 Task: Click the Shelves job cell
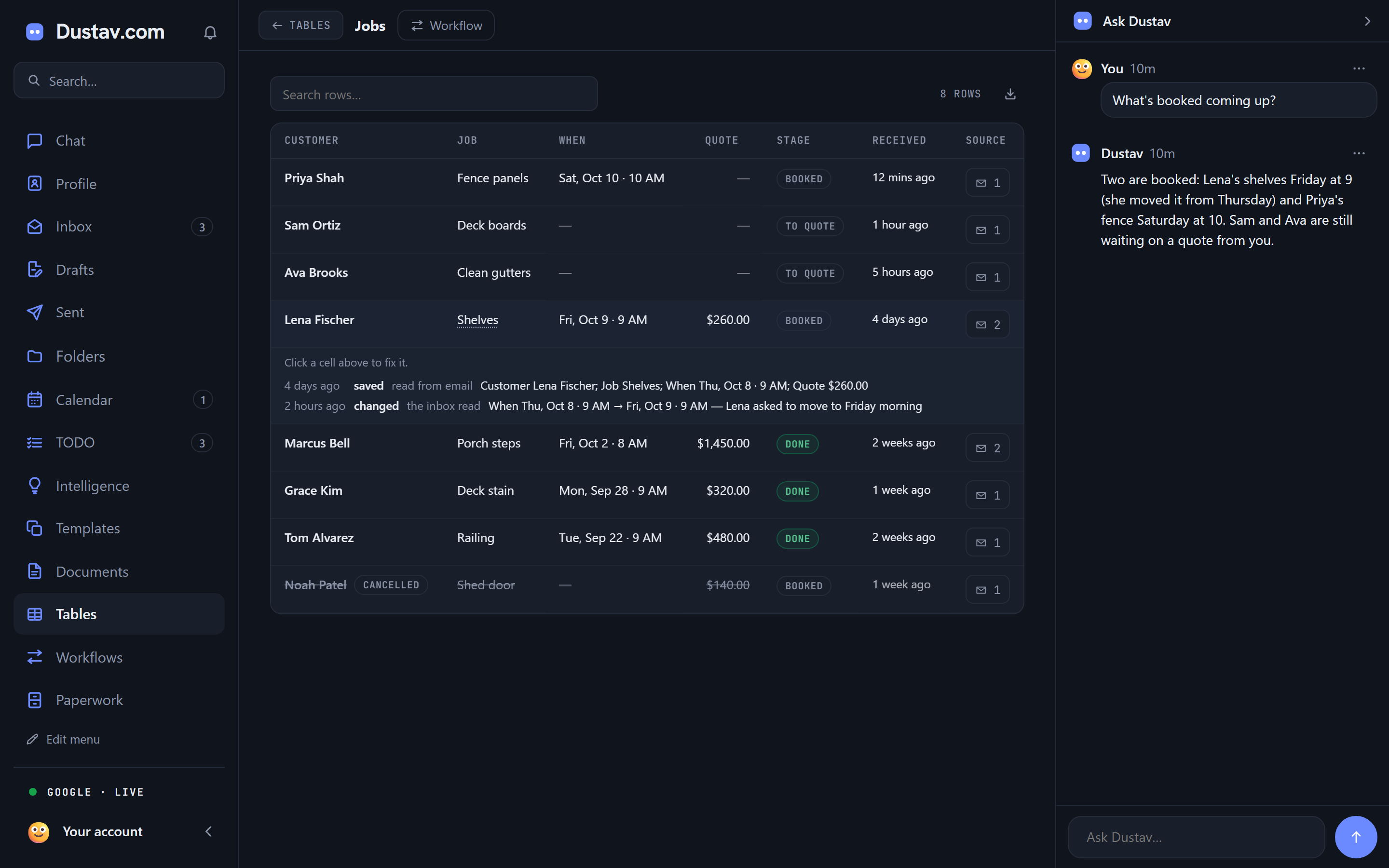477,320
